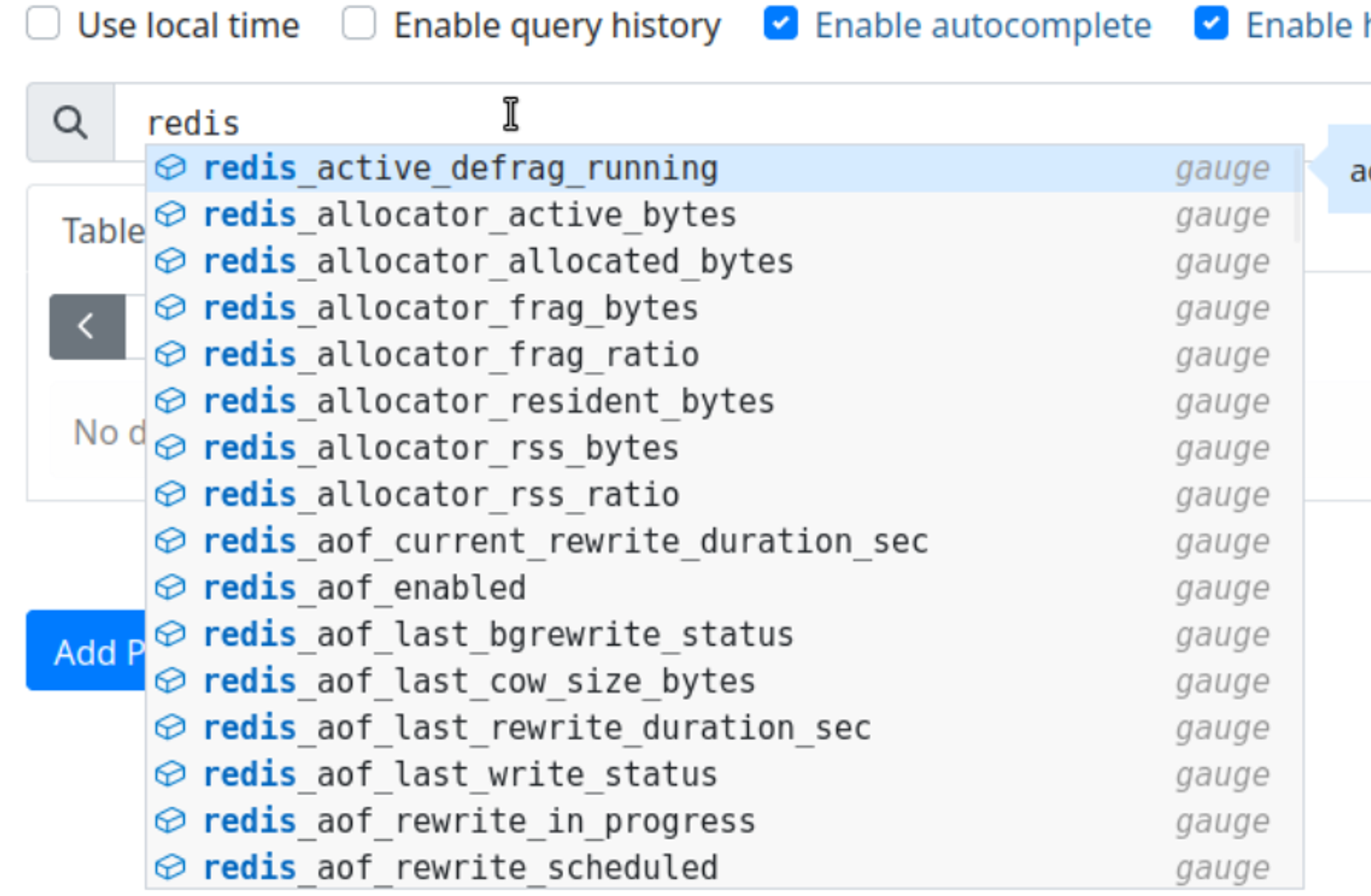Screen dimensions: 1371x896
Task: Click cube icon beside redis_aof_enabled
Action: coord(170,587)
